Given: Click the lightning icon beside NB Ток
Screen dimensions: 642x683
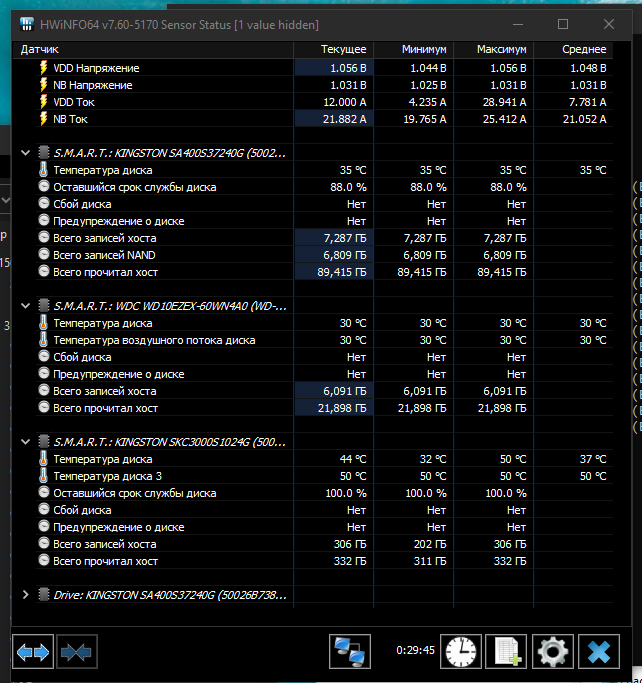Looking at the screenshot, I should (44, 119).
